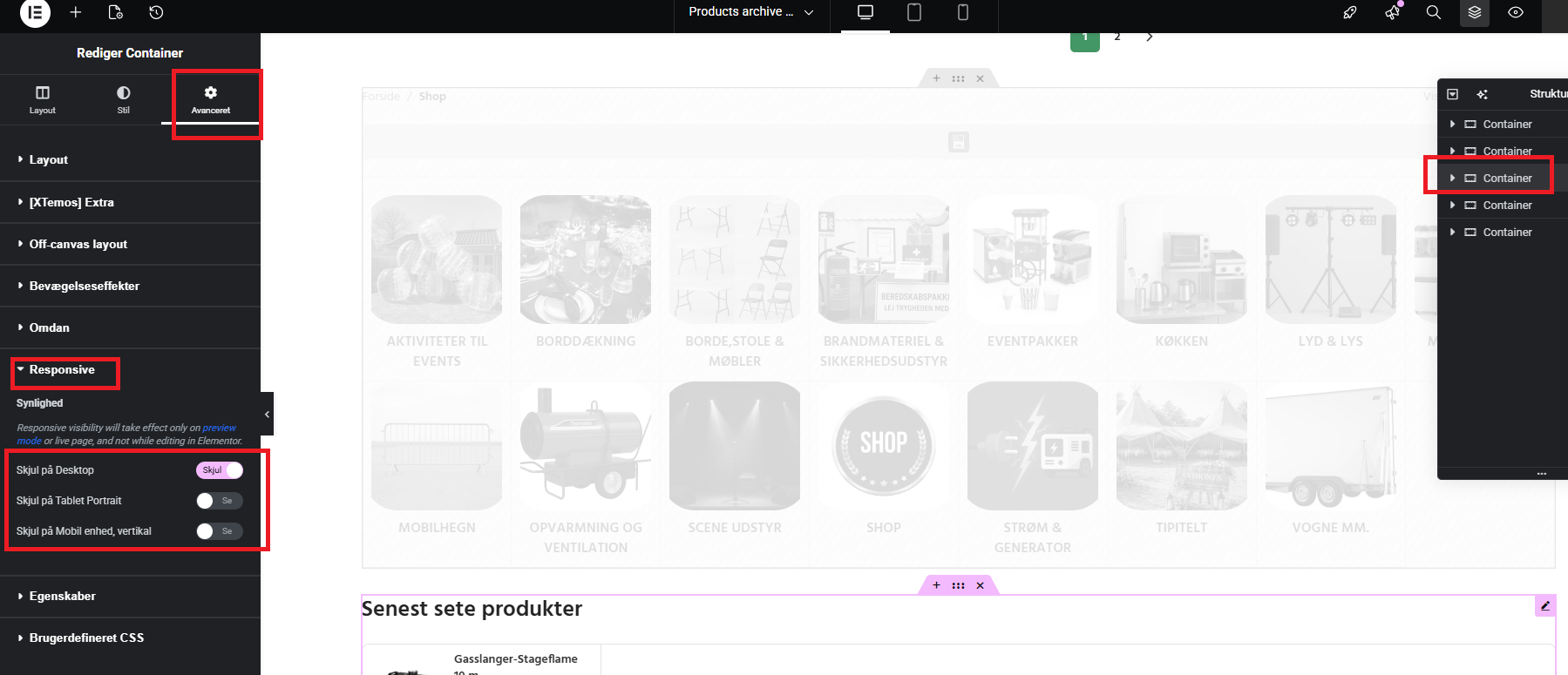This screenshot has width=1568, height=675.
Task: Open the Products archive document dropdown
Action: point(751,12)
